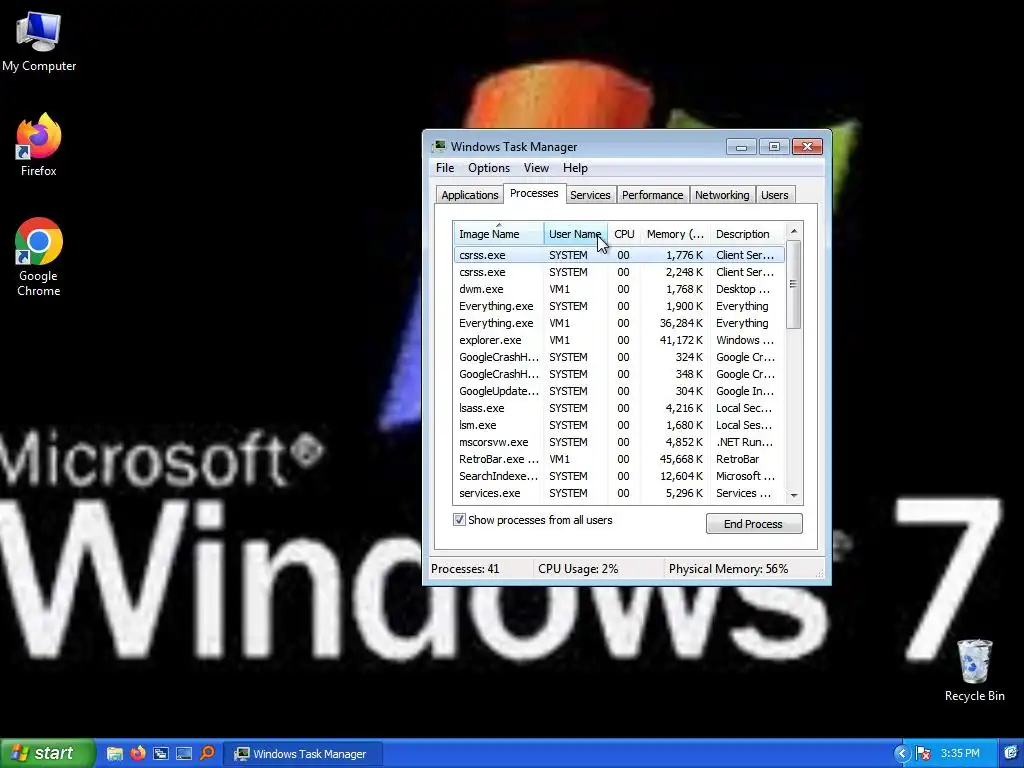Select the mscorsvw.exe process row

619,441
